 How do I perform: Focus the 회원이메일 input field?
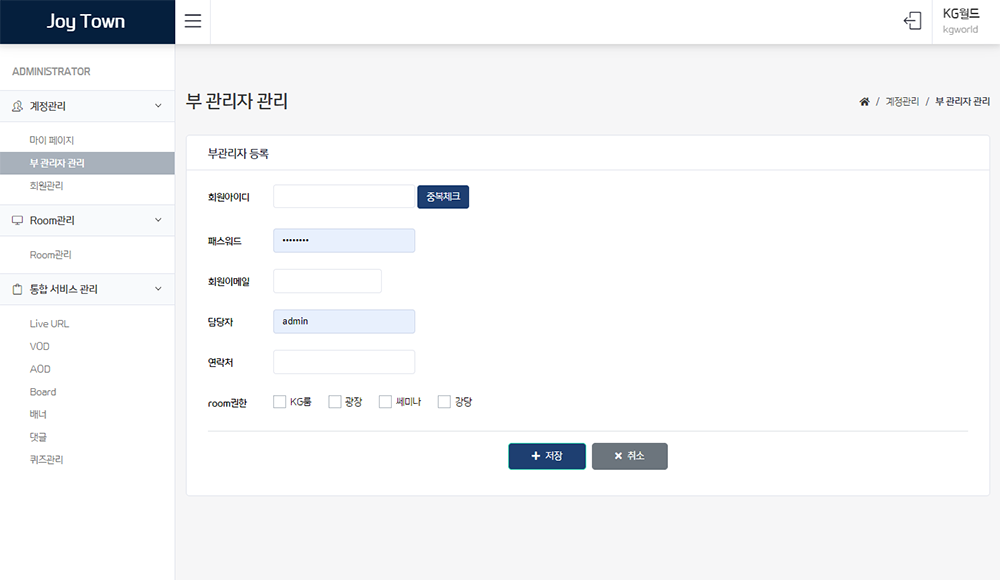click(x=327, y=281)
